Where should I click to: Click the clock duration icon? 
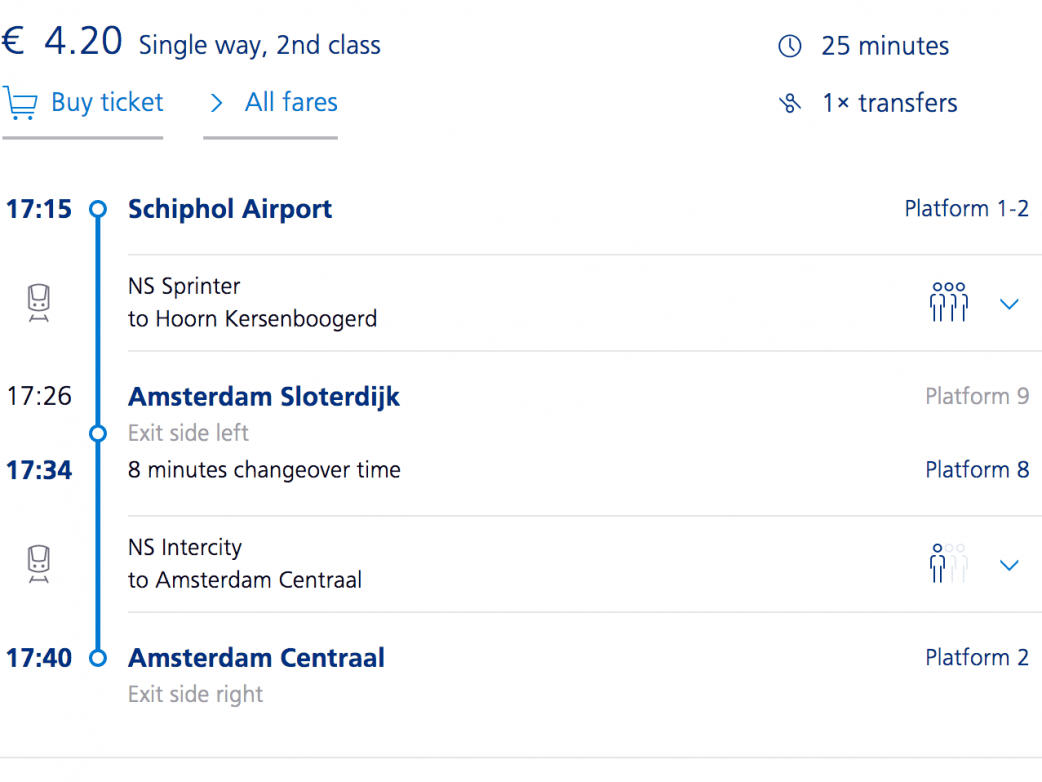[x=790, y=46]
